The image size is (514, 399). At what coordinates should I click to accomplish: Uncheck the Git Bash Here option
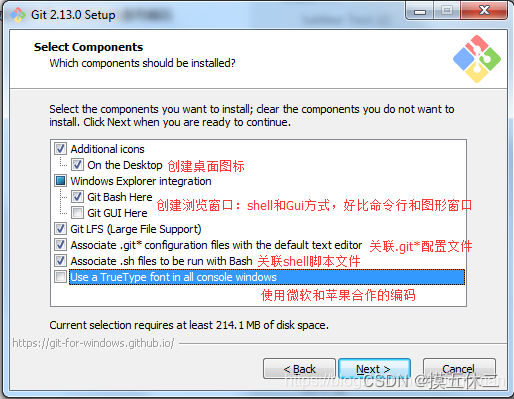click(77, 197)
